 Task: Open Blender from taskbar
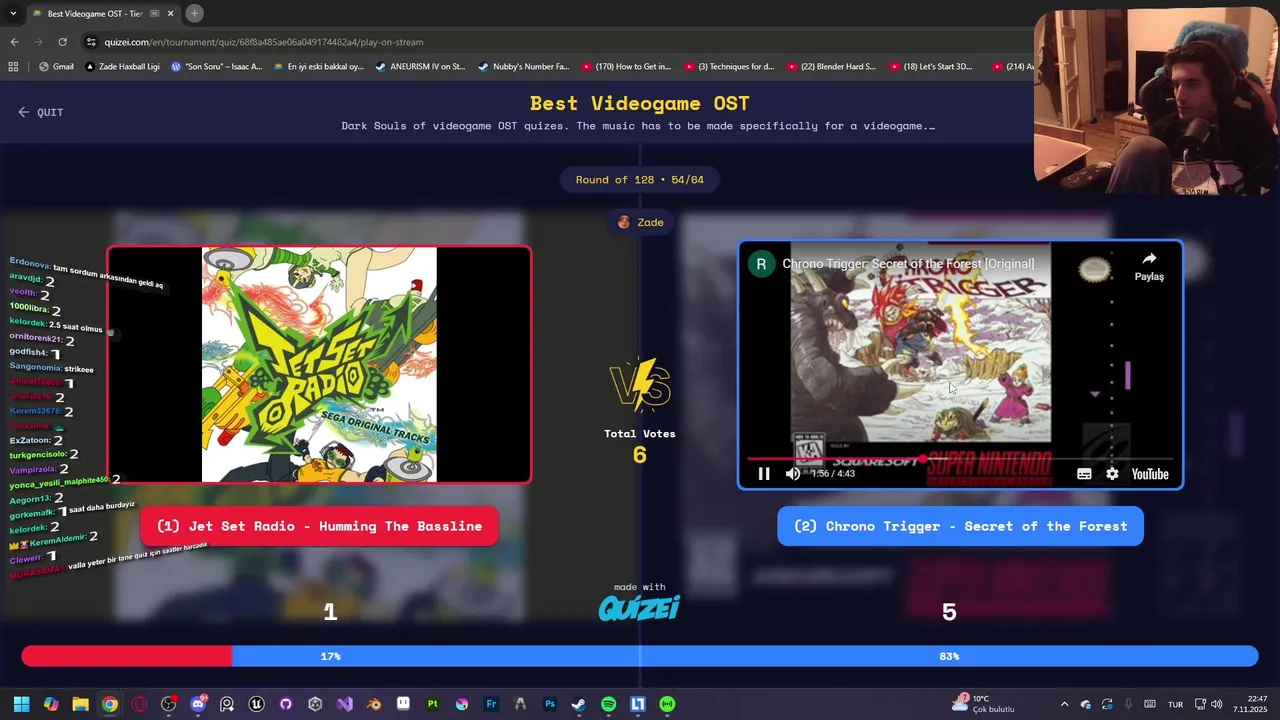coord(374,704)
